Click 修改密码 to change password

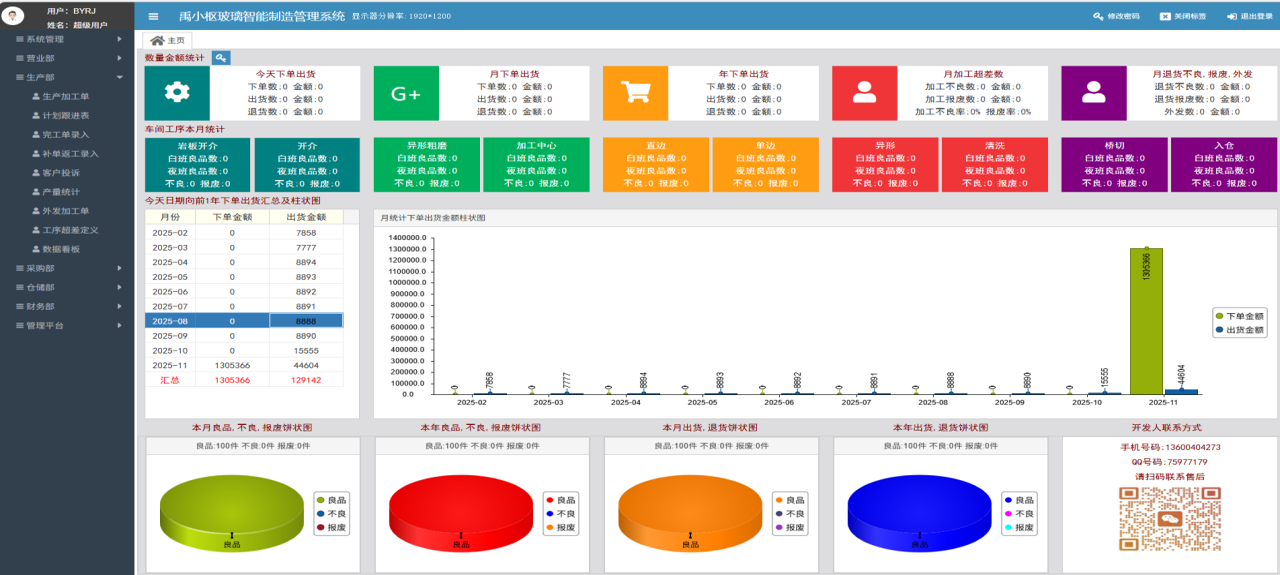point(1117,16)
